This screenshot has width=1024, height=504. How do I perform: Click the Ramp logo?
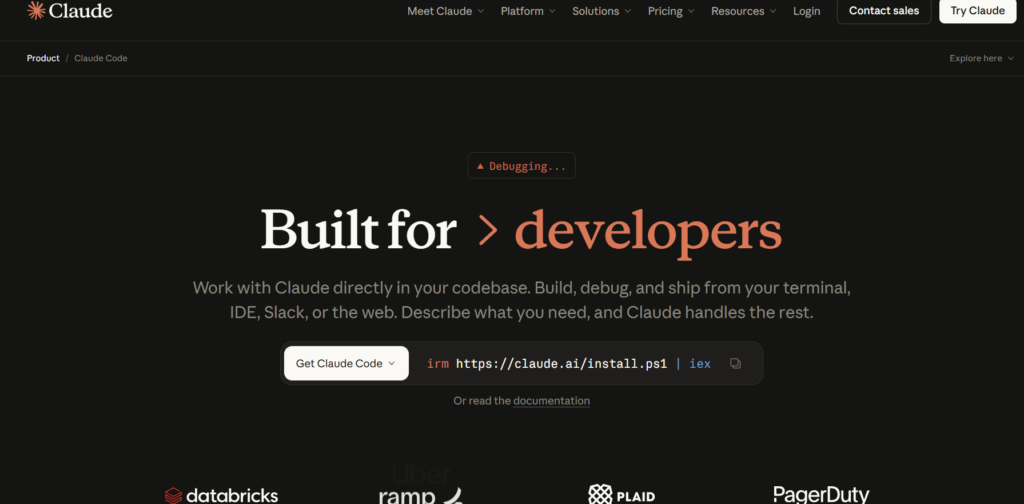coord(420,495)
